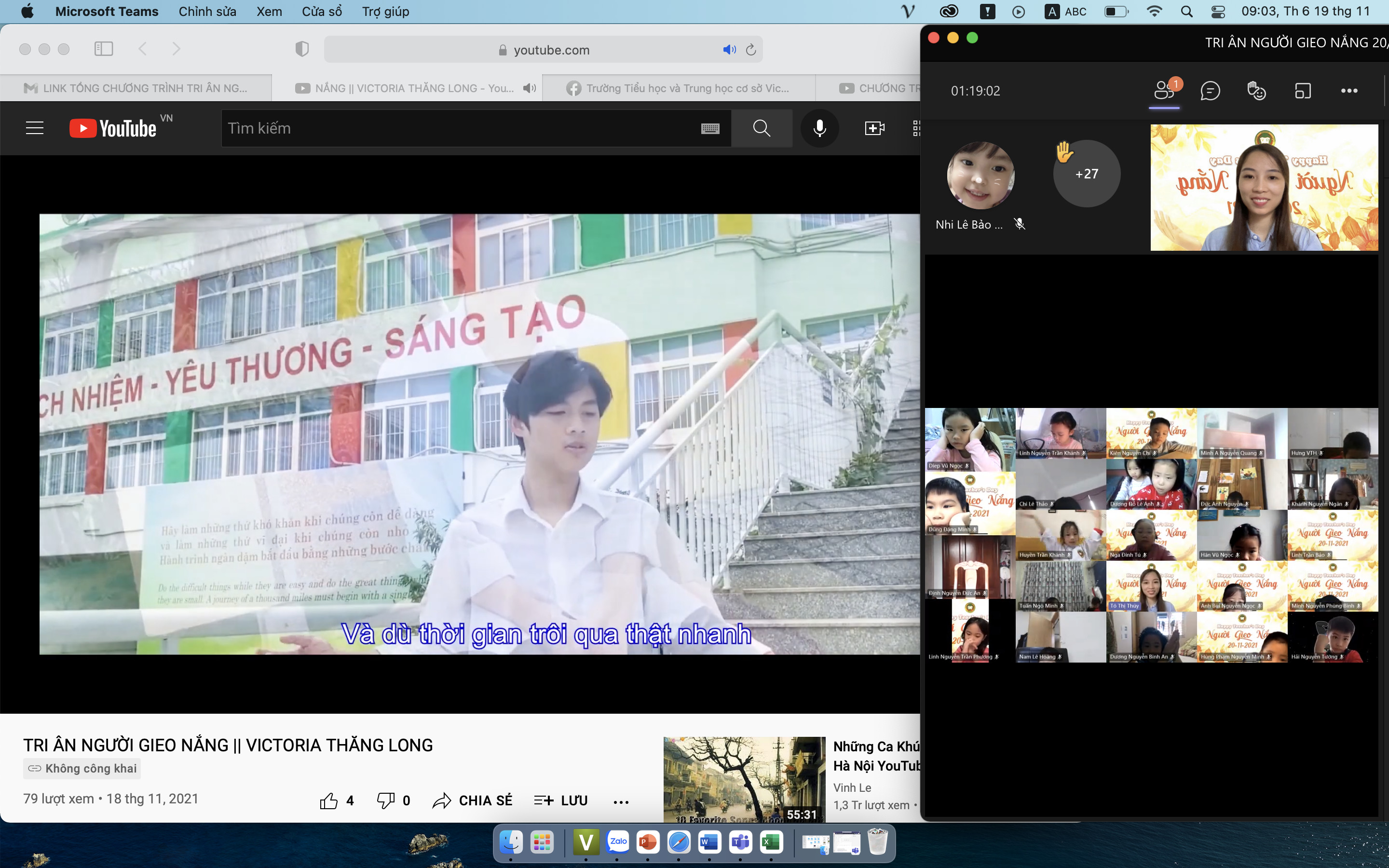Screen dimensions: 1389x868
Task: Open the Xem menu in menu bar
Action: 269,12
